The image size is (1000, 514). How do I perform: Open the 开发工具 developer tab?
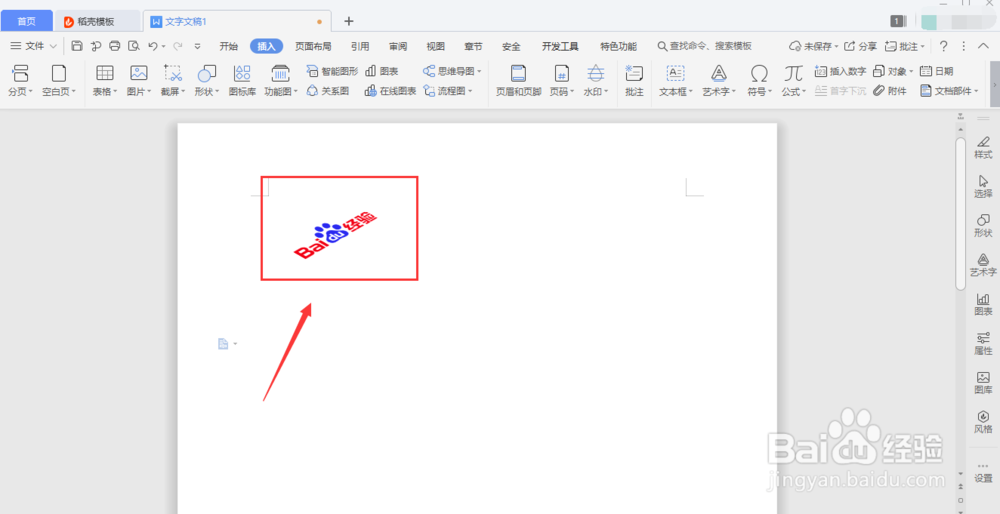[560, 46]
